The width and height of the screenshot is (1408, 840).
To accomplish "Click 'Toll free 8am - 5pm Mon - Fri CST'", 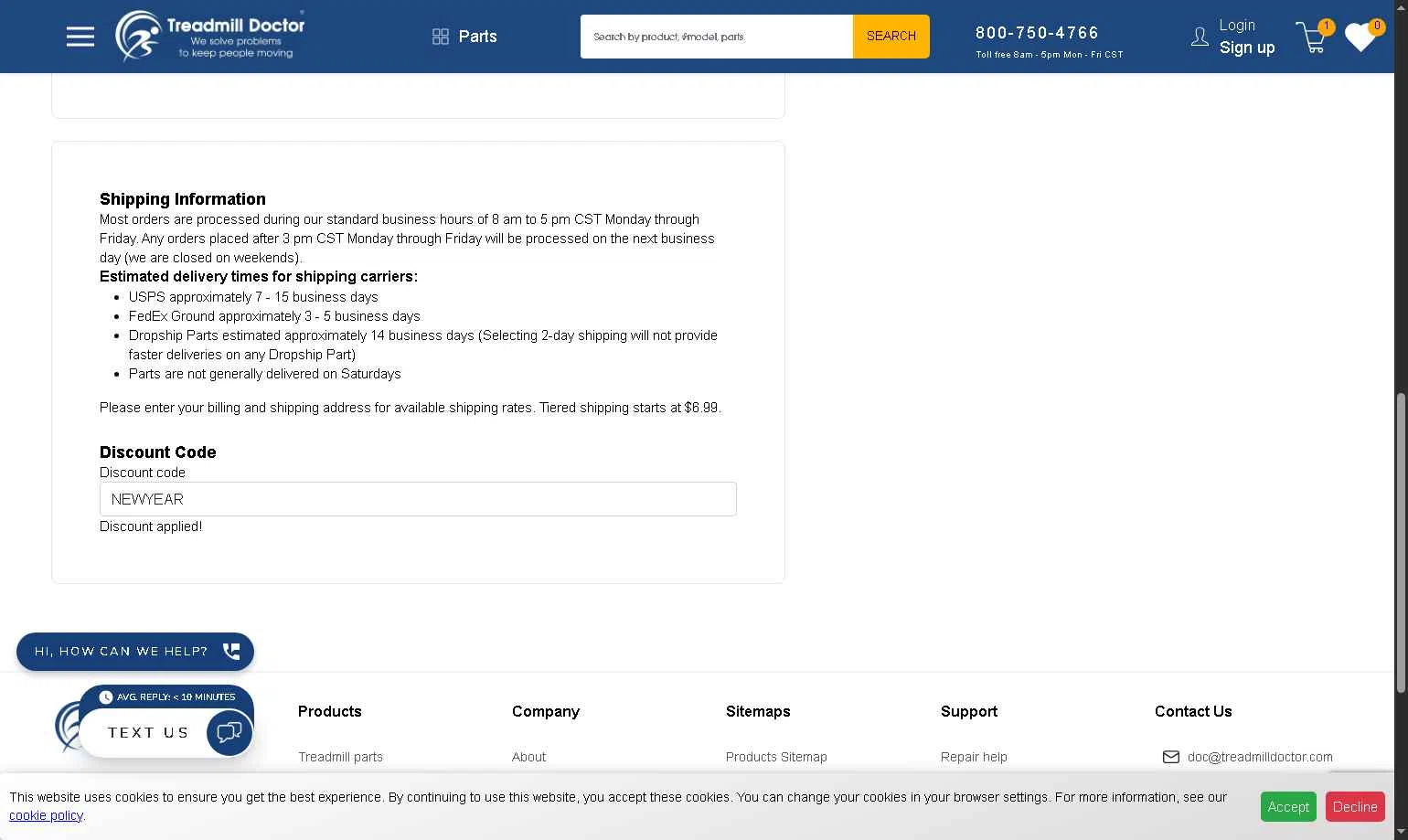I will click(1050, 55).
